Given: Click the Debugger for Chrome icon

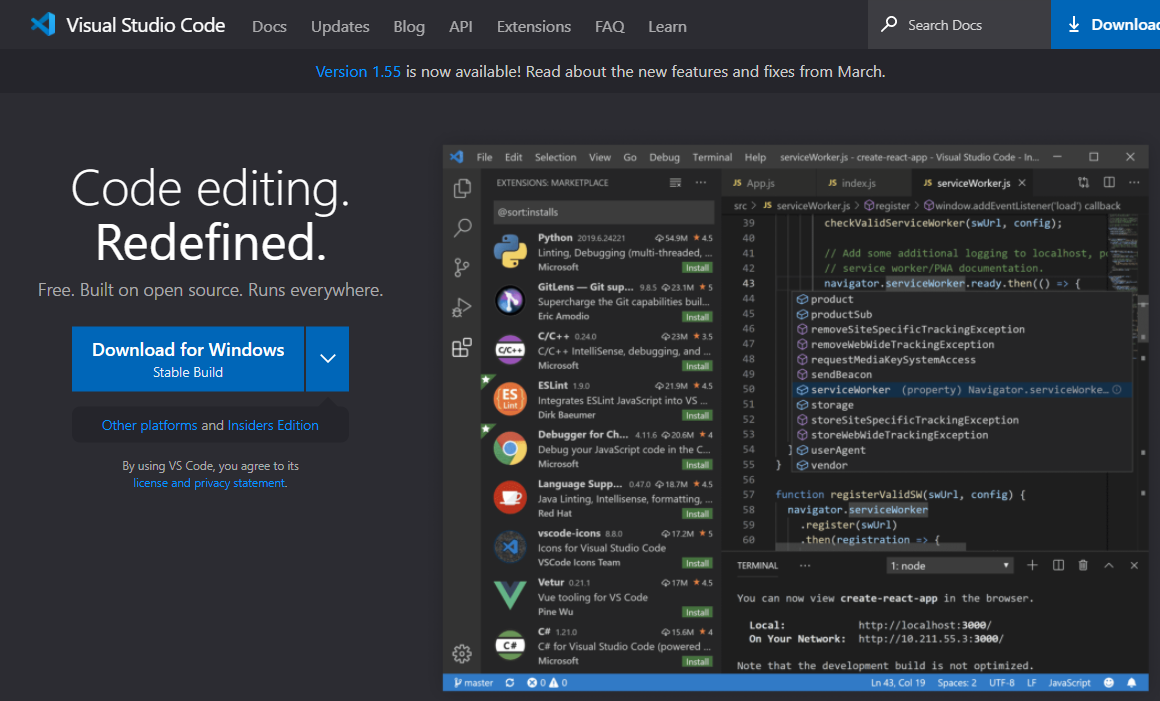Looking at the screenshot, I should 510,448.
